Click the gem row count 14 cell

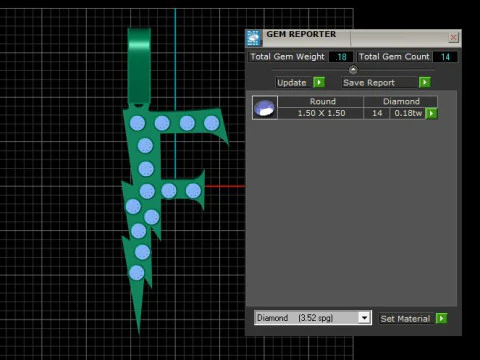tap(377, 113)
